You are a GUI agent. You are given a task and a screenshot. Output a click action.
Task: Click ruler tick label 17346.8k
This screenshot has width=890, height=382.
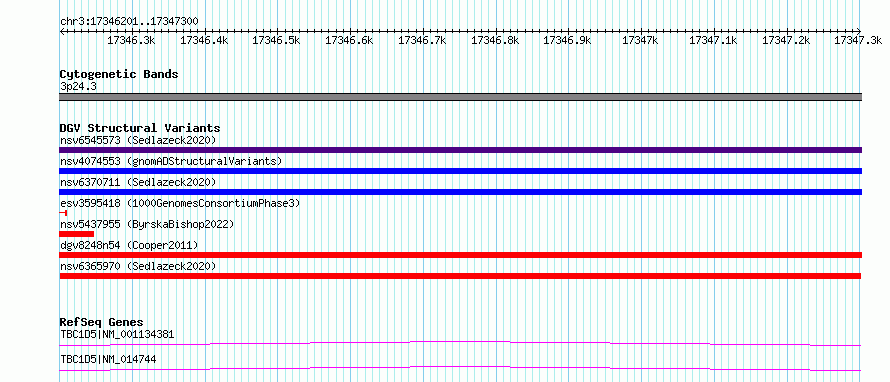point(495,40)
